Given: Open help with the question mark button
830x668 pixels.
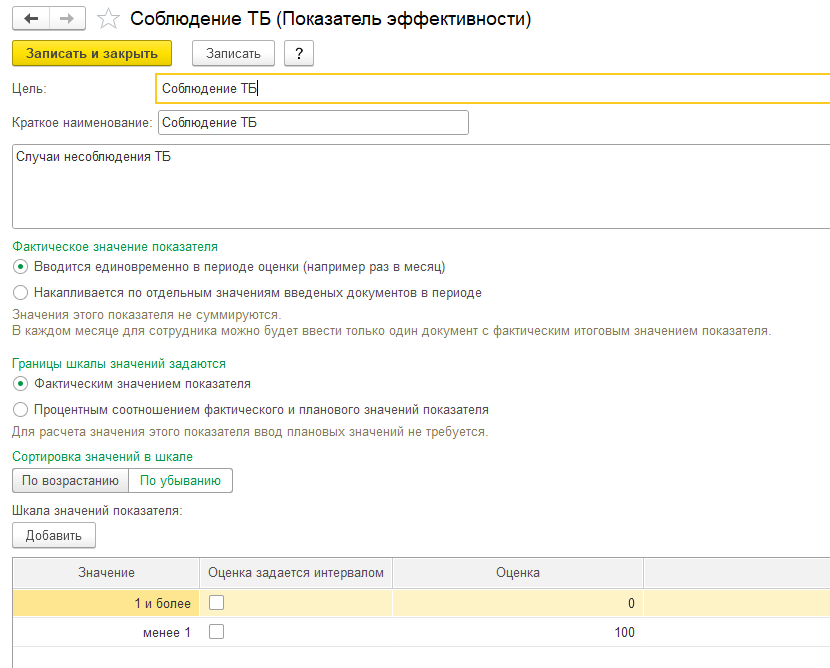Looking at the screenshot, I should (299, 53).
